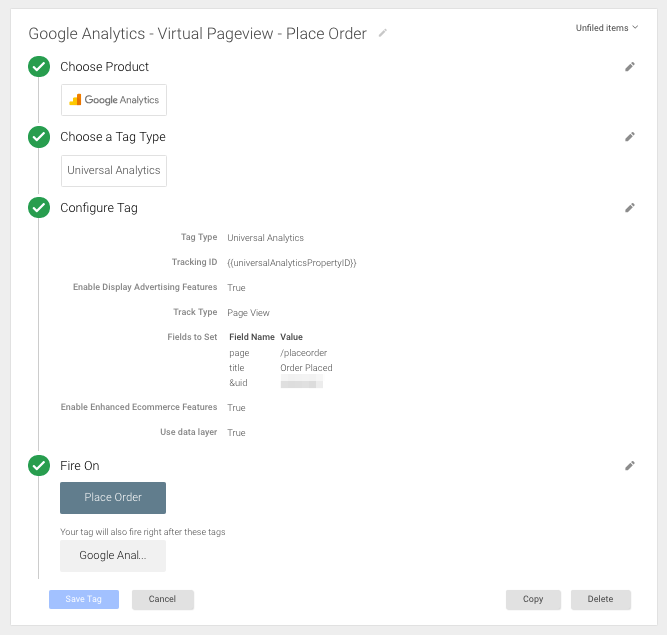The width and height of the screenshot is (667, 635).
Task: Click the 'Choose a Tag Type' step heading
Action: tap(113, 137)
